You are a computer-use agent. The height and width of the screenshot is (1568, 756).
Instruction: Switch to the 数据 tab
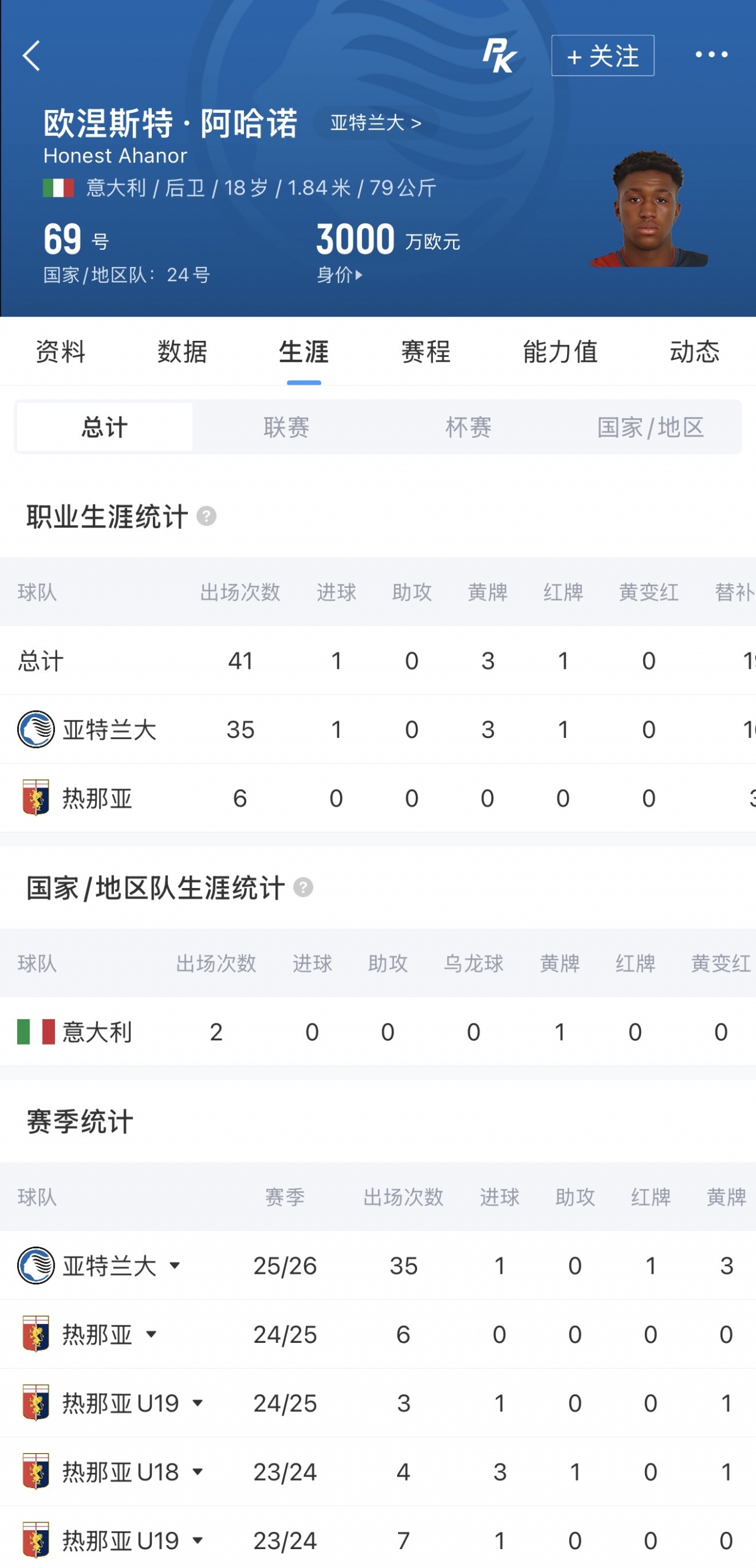(x=182, y=351)
